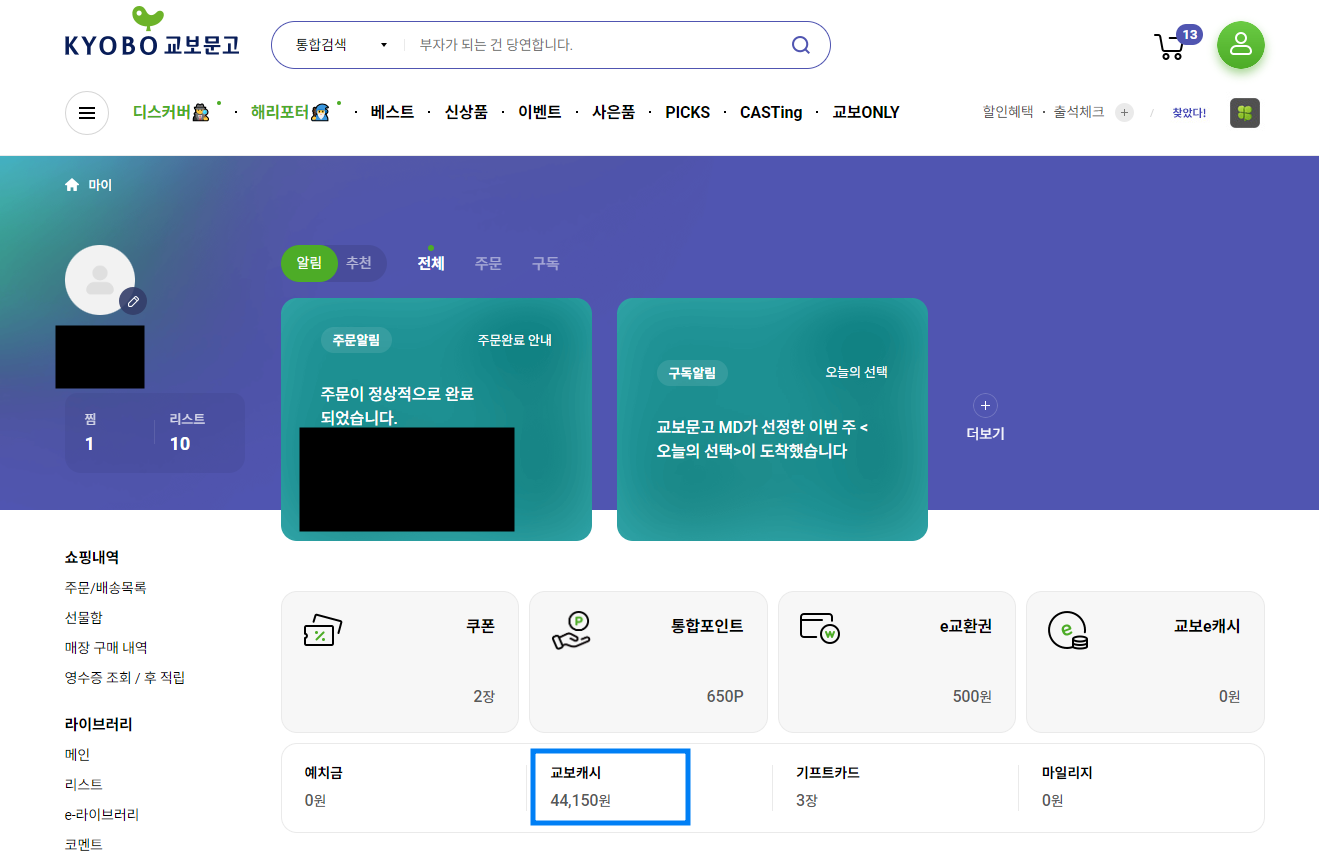This screenshot has width=1319, height=861.
Task: Open the hamburger menu button
Action: pyautogui.click(x=87, y=113)
